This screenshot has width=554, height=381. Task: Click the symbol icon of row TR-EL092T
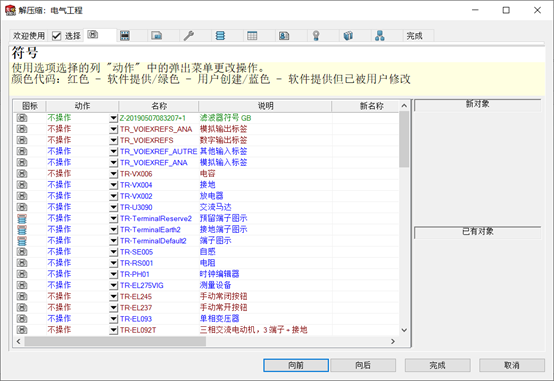click(22, 330)
